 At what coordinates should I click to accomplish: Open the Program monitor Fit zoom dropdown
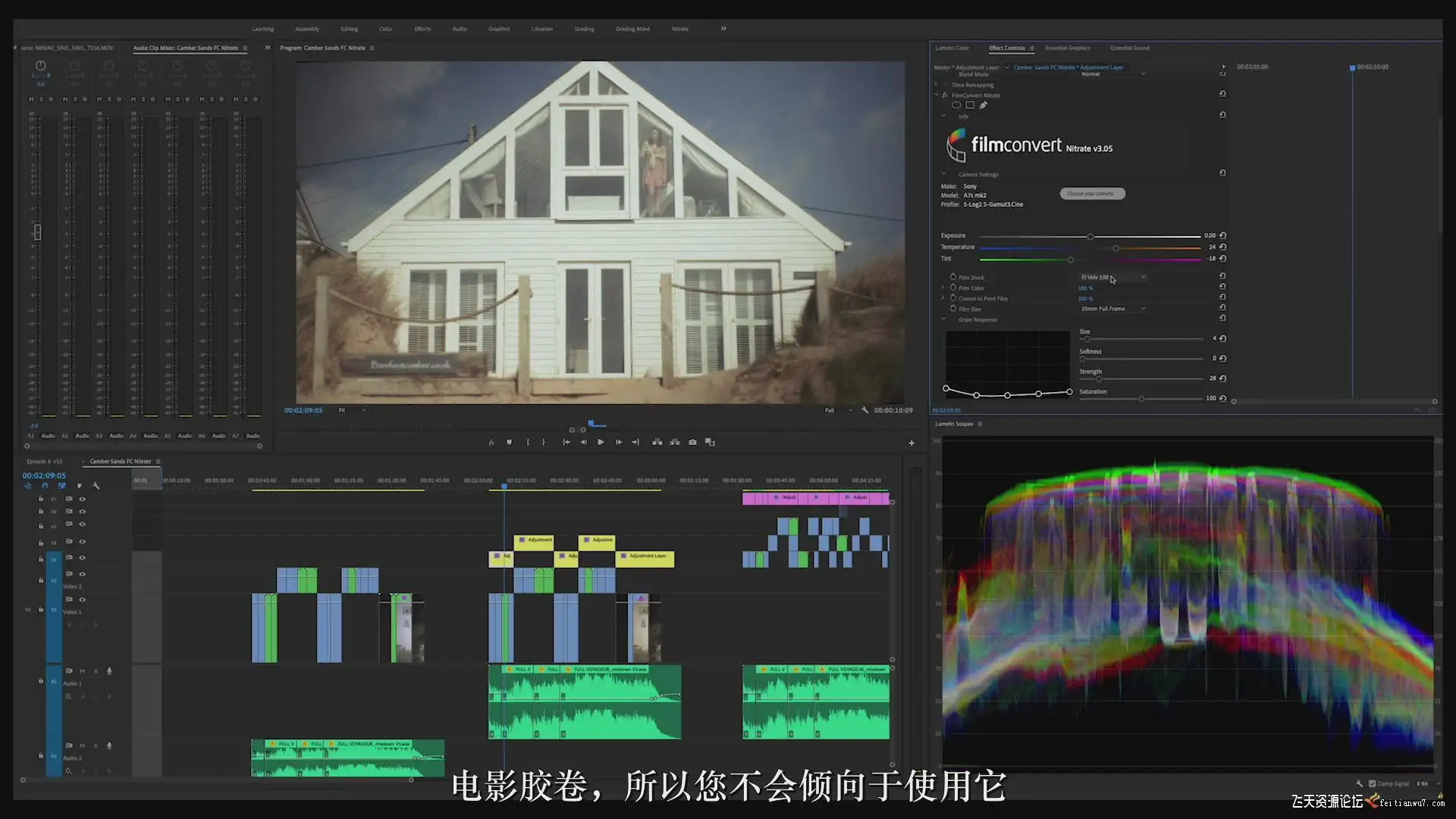352,410
